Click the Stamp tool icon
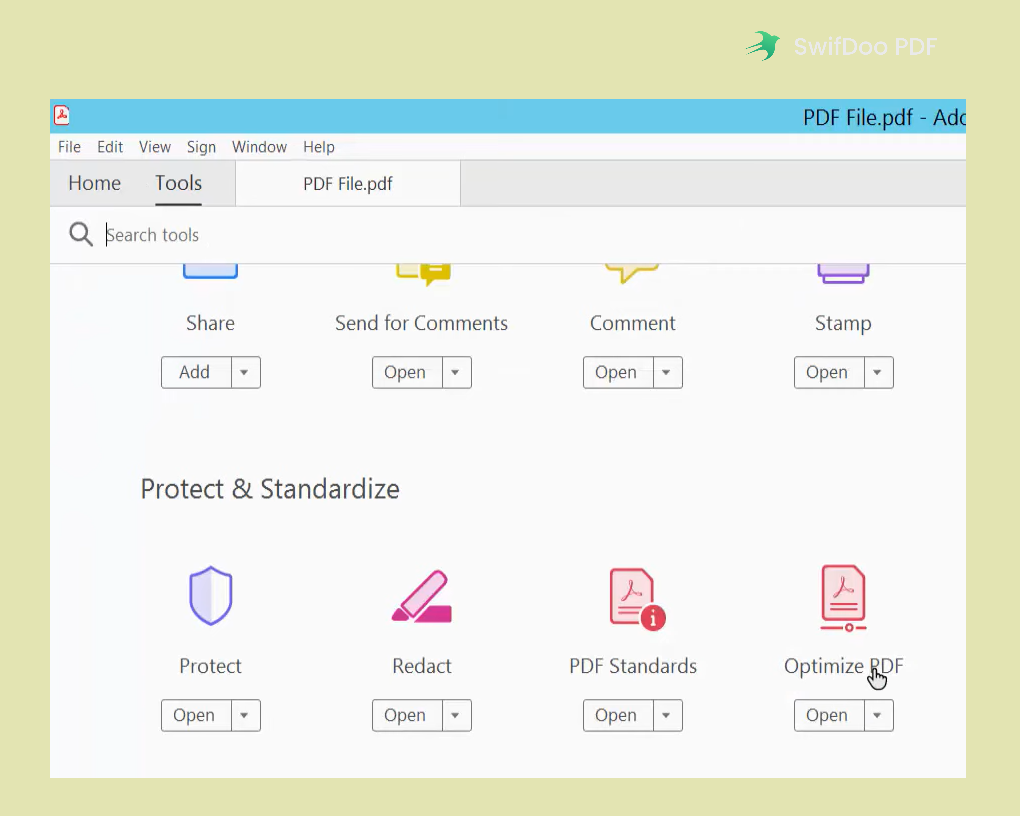 [x=843, y=273]
